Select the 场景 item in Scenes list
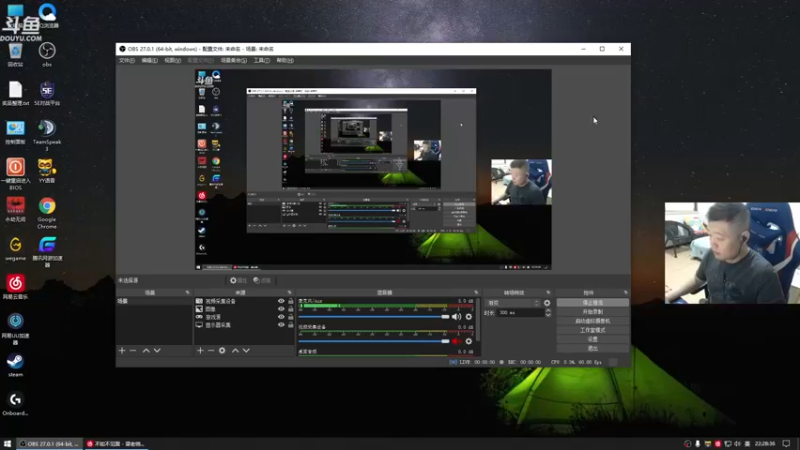This screenshot has width=800, height=450. click(154, 302)
